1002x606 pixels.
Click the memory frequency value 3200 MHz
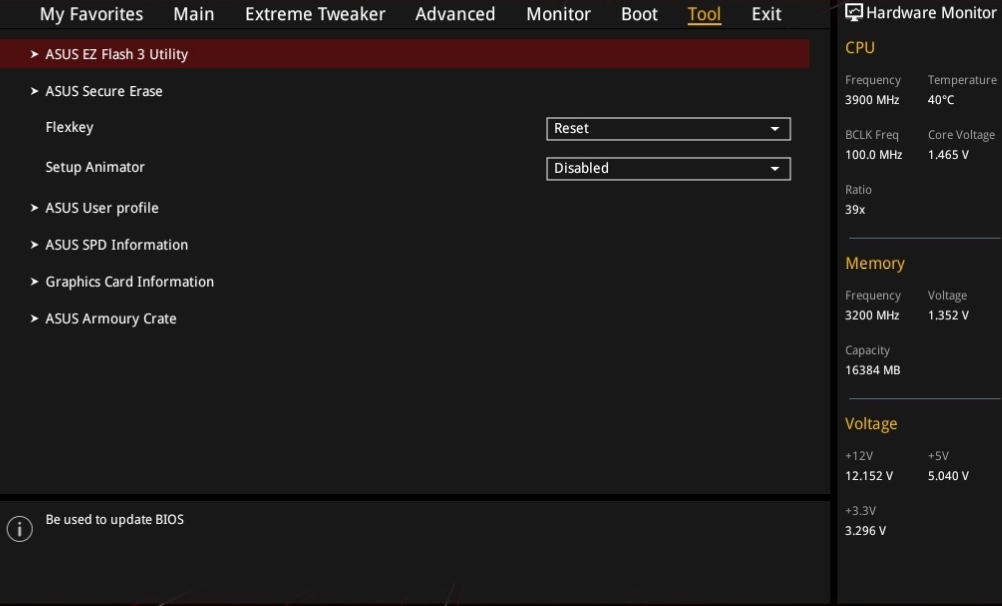[x=872, y=316]
